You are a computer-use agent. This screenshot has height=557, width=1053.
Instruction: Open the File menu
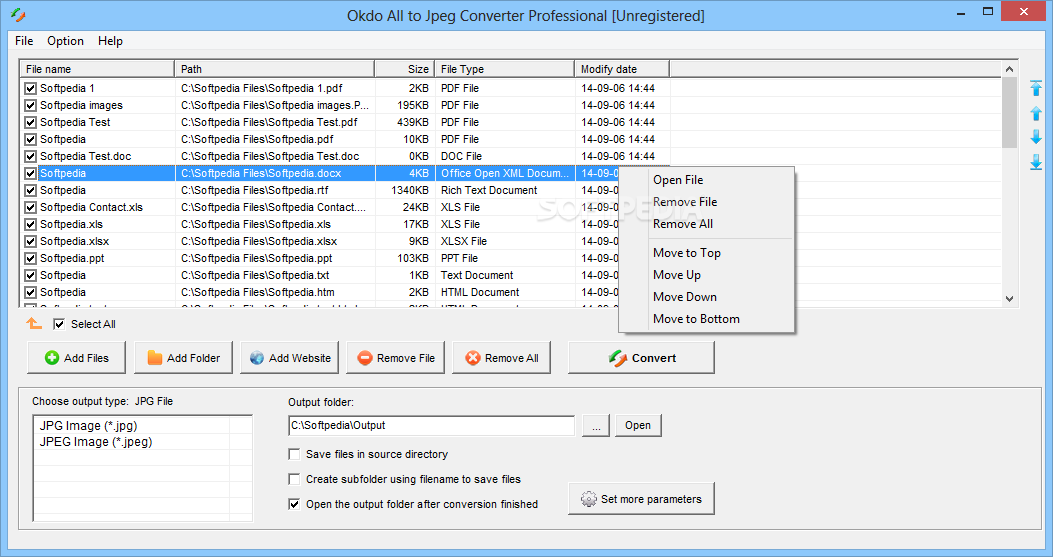coord(24,41)
